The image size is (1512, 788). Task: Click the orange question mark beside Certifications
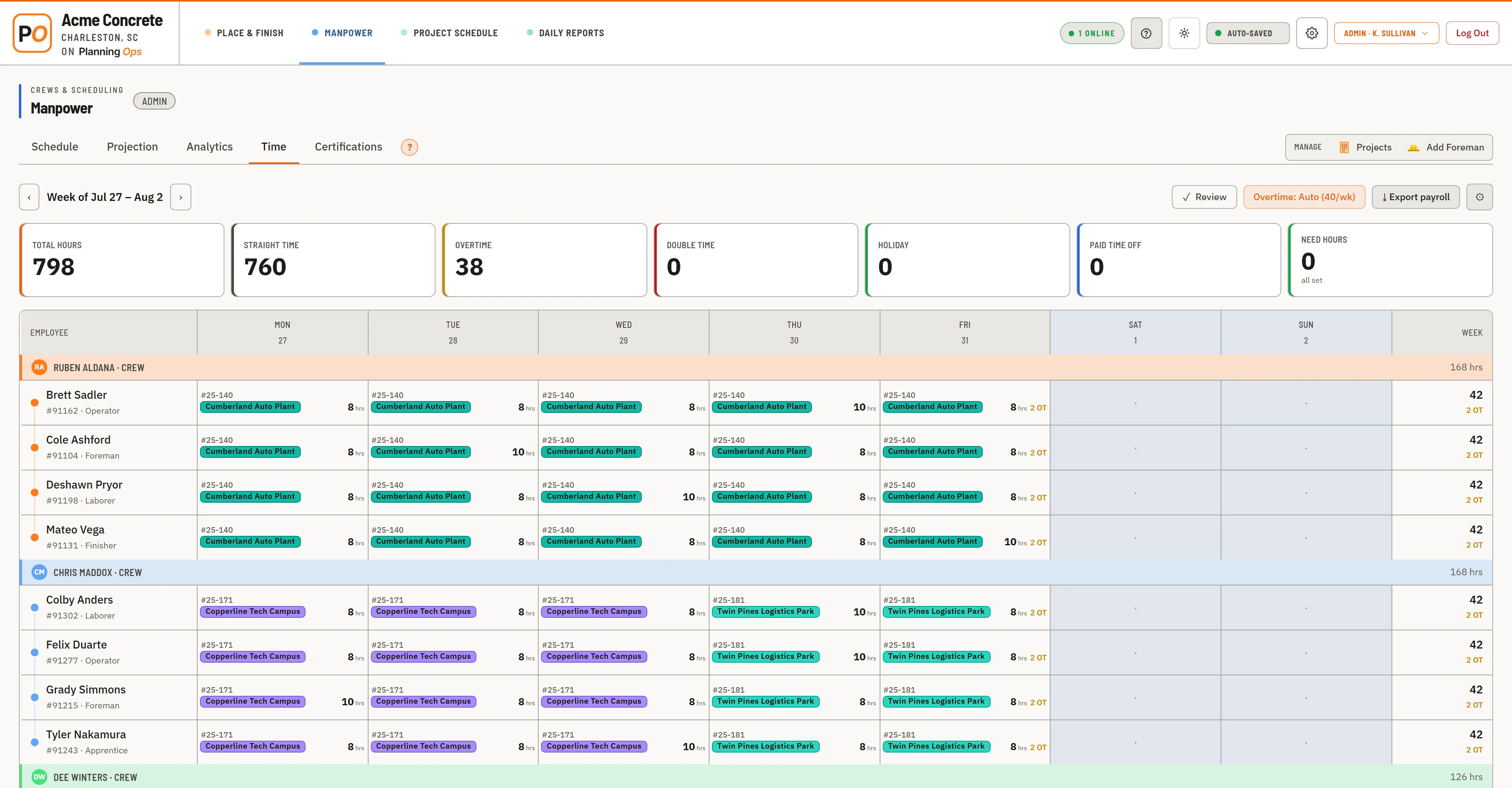pyautogui.click(x=409, y=147)
